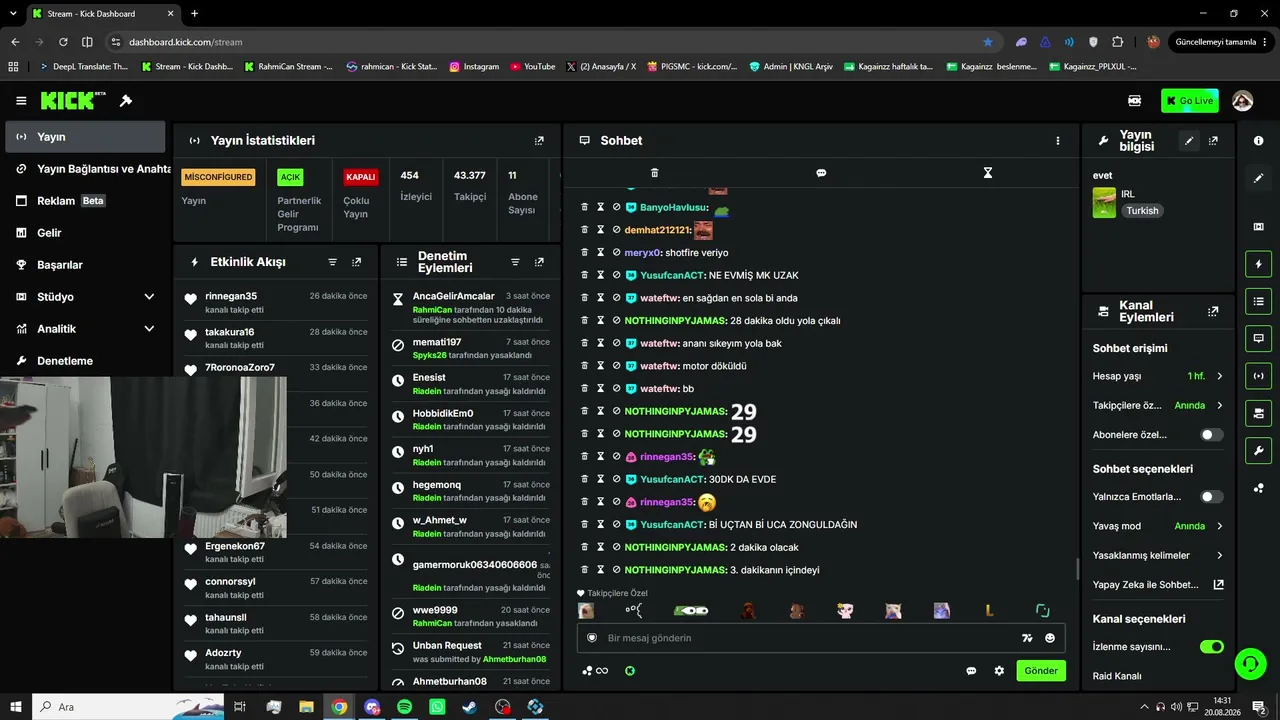Click the trash icon in chat header

[654, 173]
